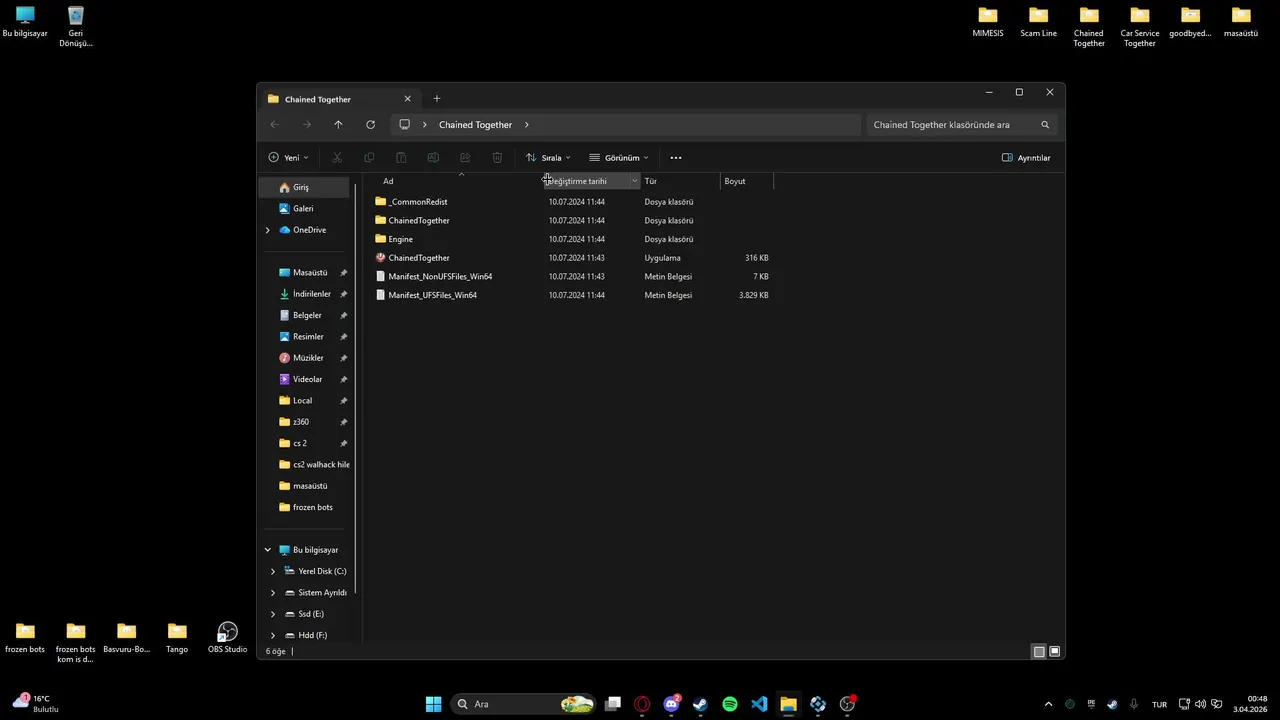Open the three-dots more options menu
1280x720 pixels.
(x=676, y=158)
